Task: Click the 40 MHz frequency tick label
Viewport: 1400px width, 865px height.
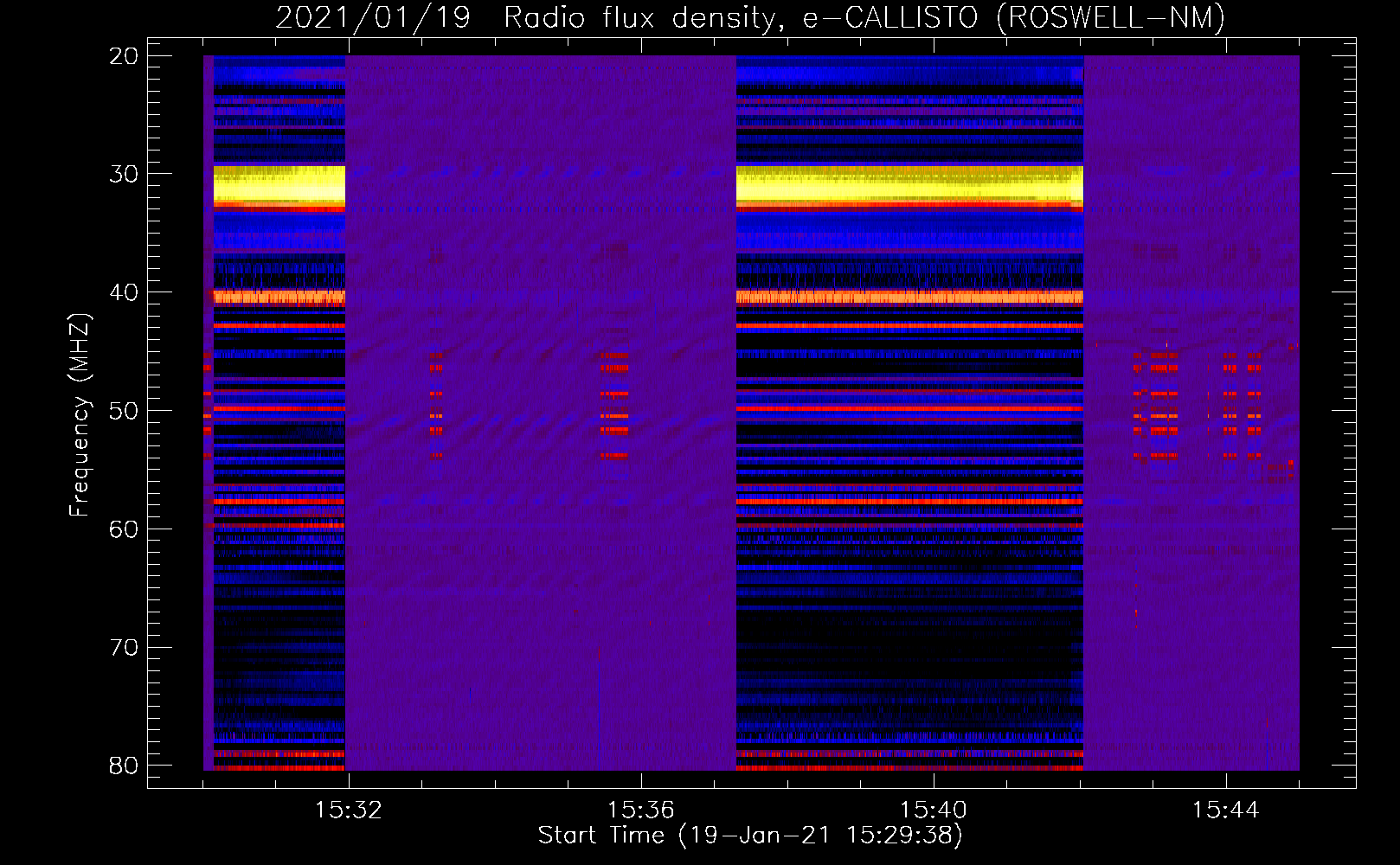Action: pyautogui.click(x=124, y=292)
